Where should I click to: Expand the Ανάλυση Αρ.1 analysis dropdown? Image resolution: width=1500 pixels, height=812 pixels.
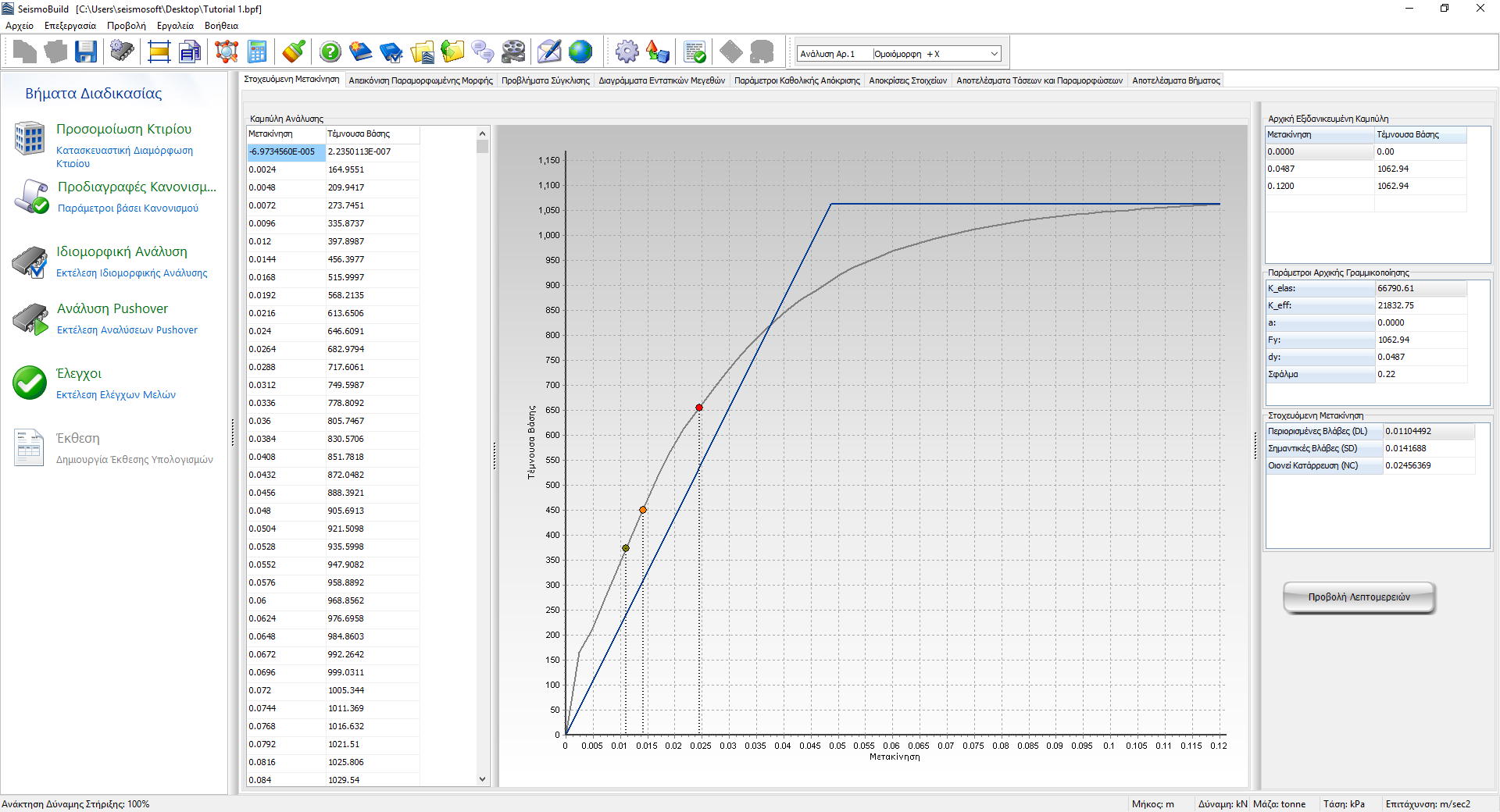pos(994,54)
